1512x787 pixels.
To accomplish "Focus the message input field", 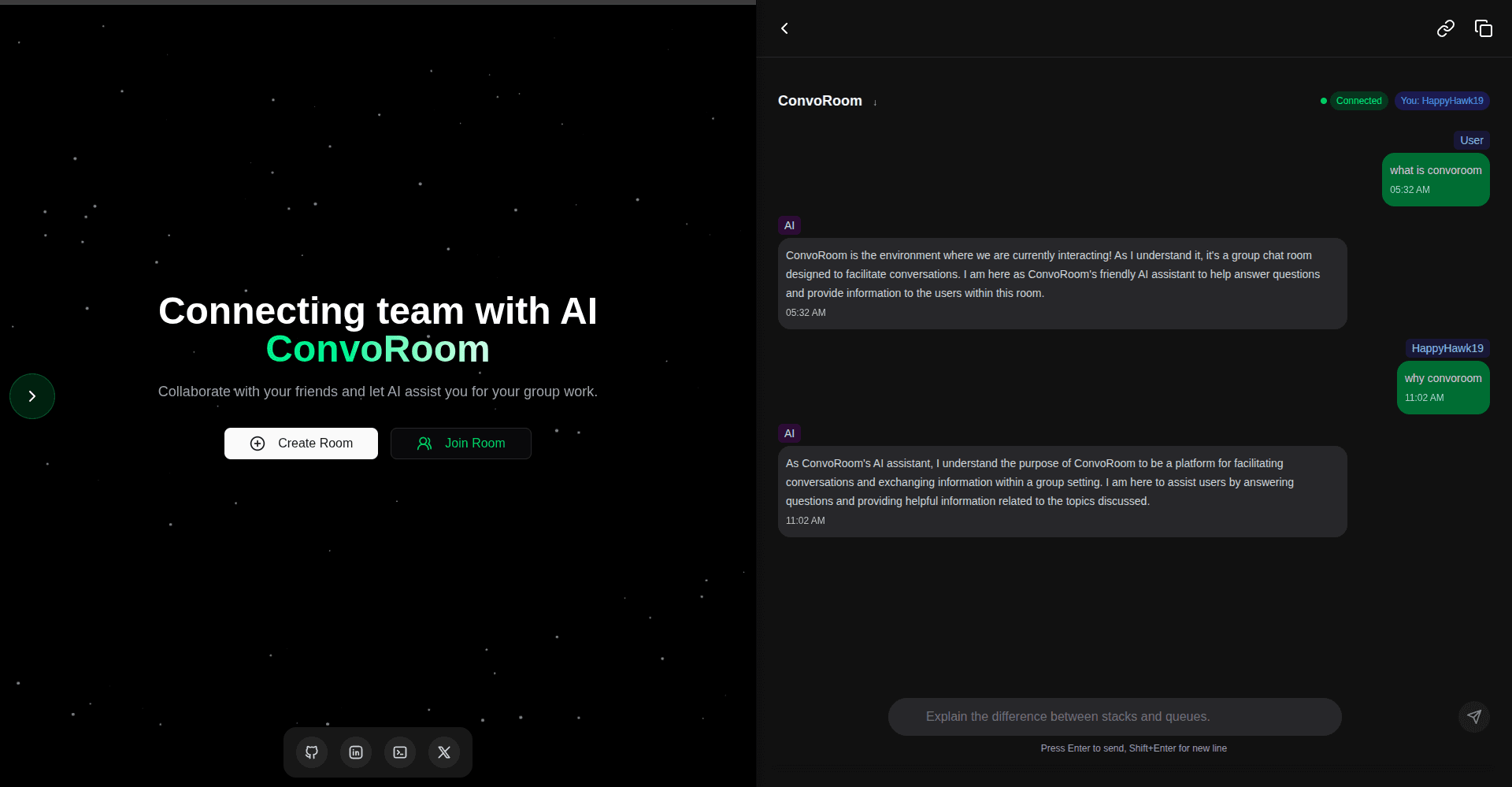I will 1114,716.
